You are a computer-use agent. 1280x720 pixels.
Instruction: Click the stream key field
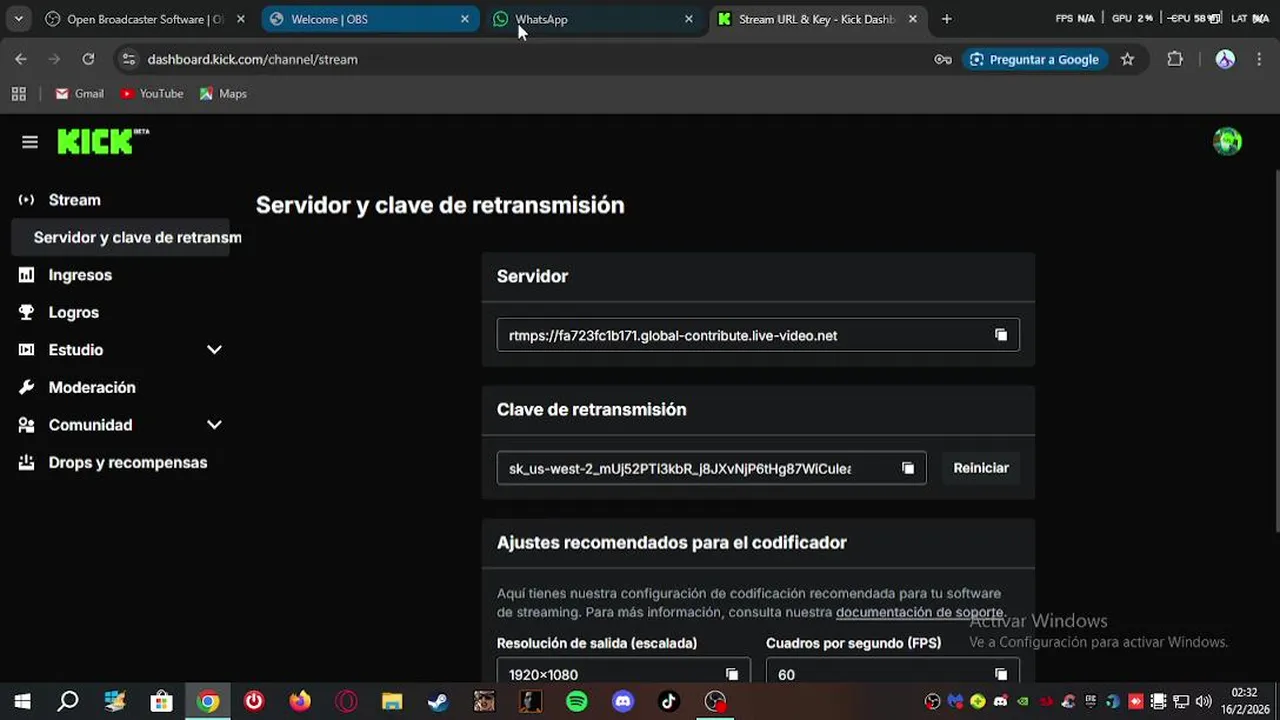point(711,468)
